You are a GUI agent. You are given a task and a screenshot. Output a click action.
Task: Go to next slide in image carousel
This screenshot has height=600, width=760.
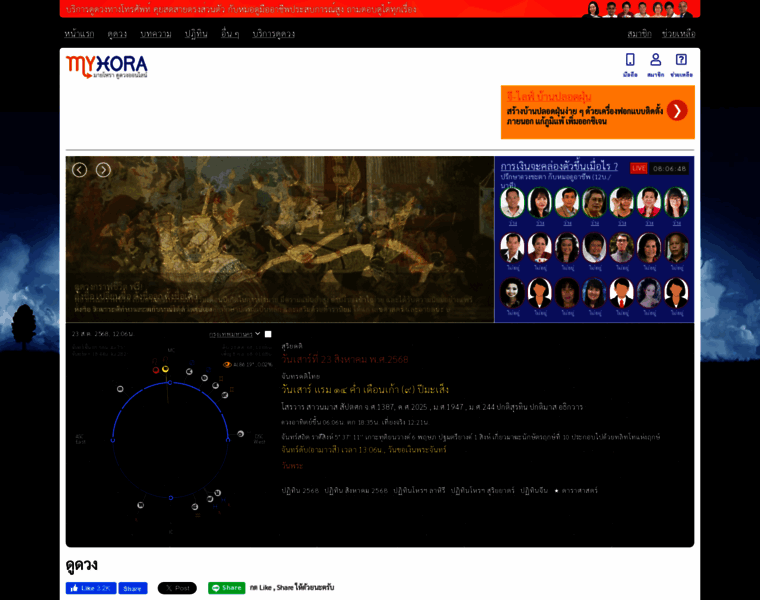pyautogui.click(x=103, y=170)
